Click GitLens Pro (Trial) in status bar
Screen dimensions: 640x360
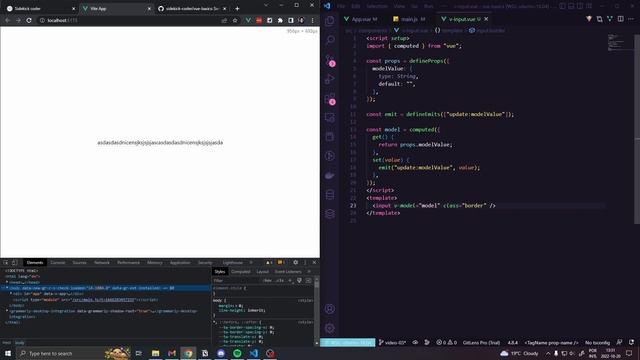(x=481, y=342)
